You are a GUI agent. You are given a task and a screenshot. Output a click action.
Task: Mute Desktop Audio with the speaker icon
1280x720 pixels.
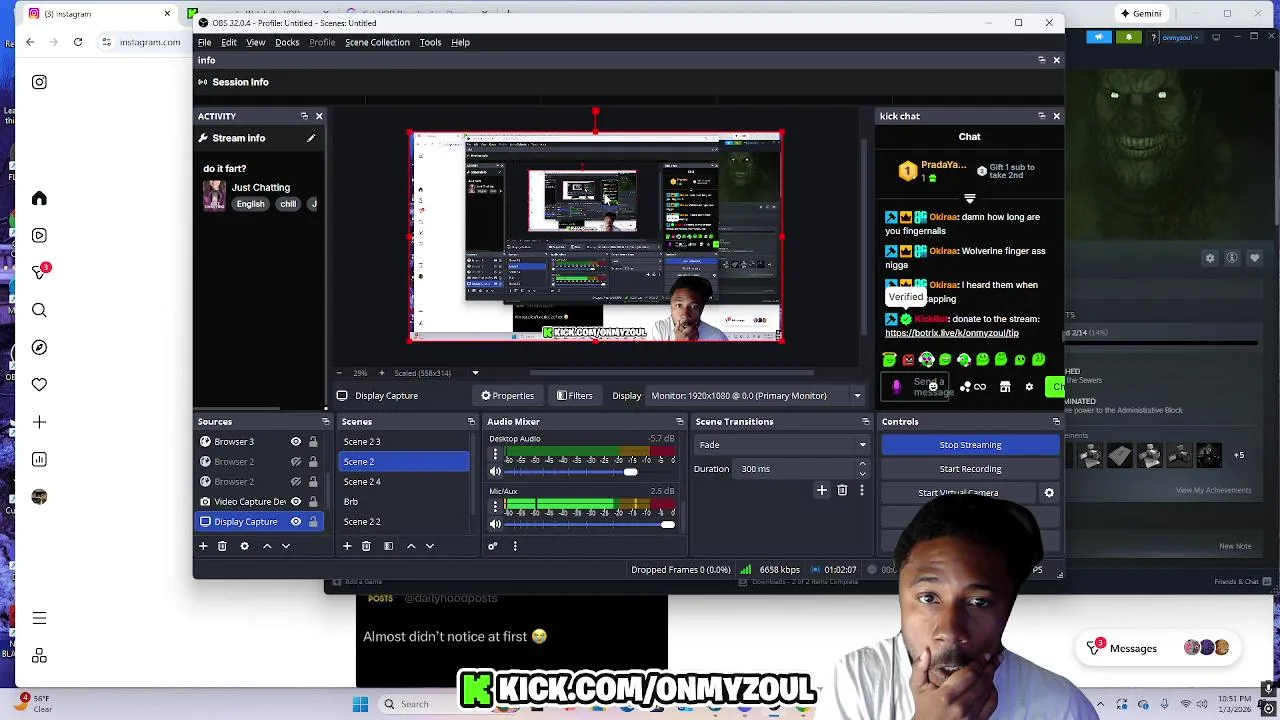pyautogui.click(x=495, y=472)
